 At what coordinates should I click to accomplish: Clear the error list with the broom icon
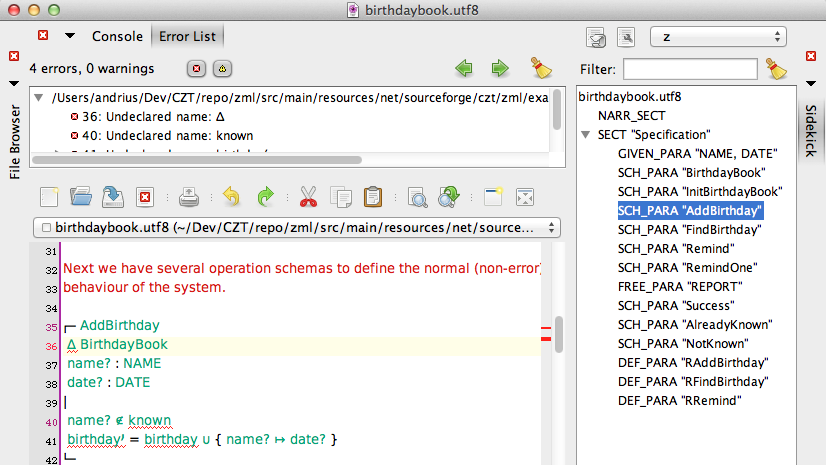pos(541,69)
